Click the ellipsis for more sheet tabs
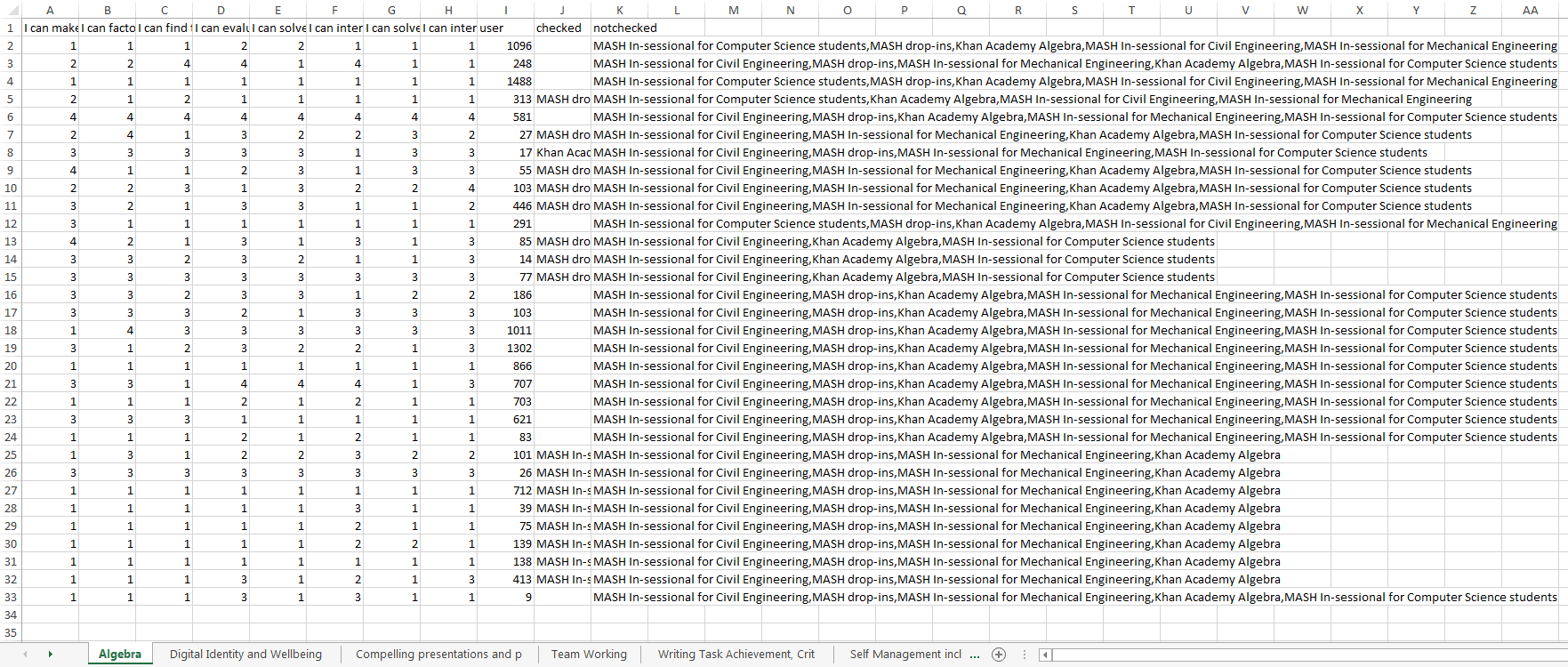The image size is (1568, 667). click(975, 655)
